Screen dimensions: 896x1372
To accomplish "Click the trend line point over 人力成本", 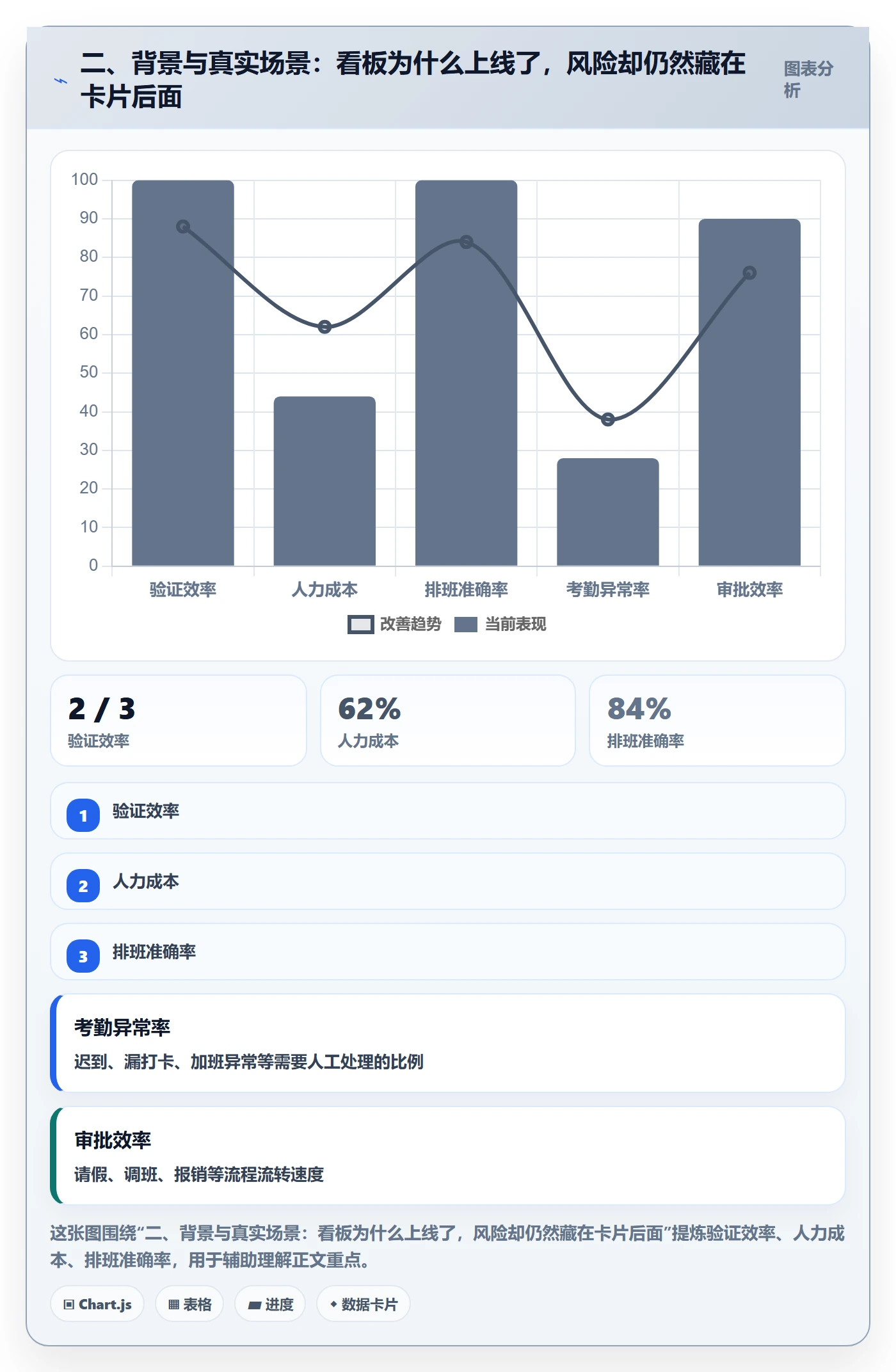I will click(x=324, y=327).
